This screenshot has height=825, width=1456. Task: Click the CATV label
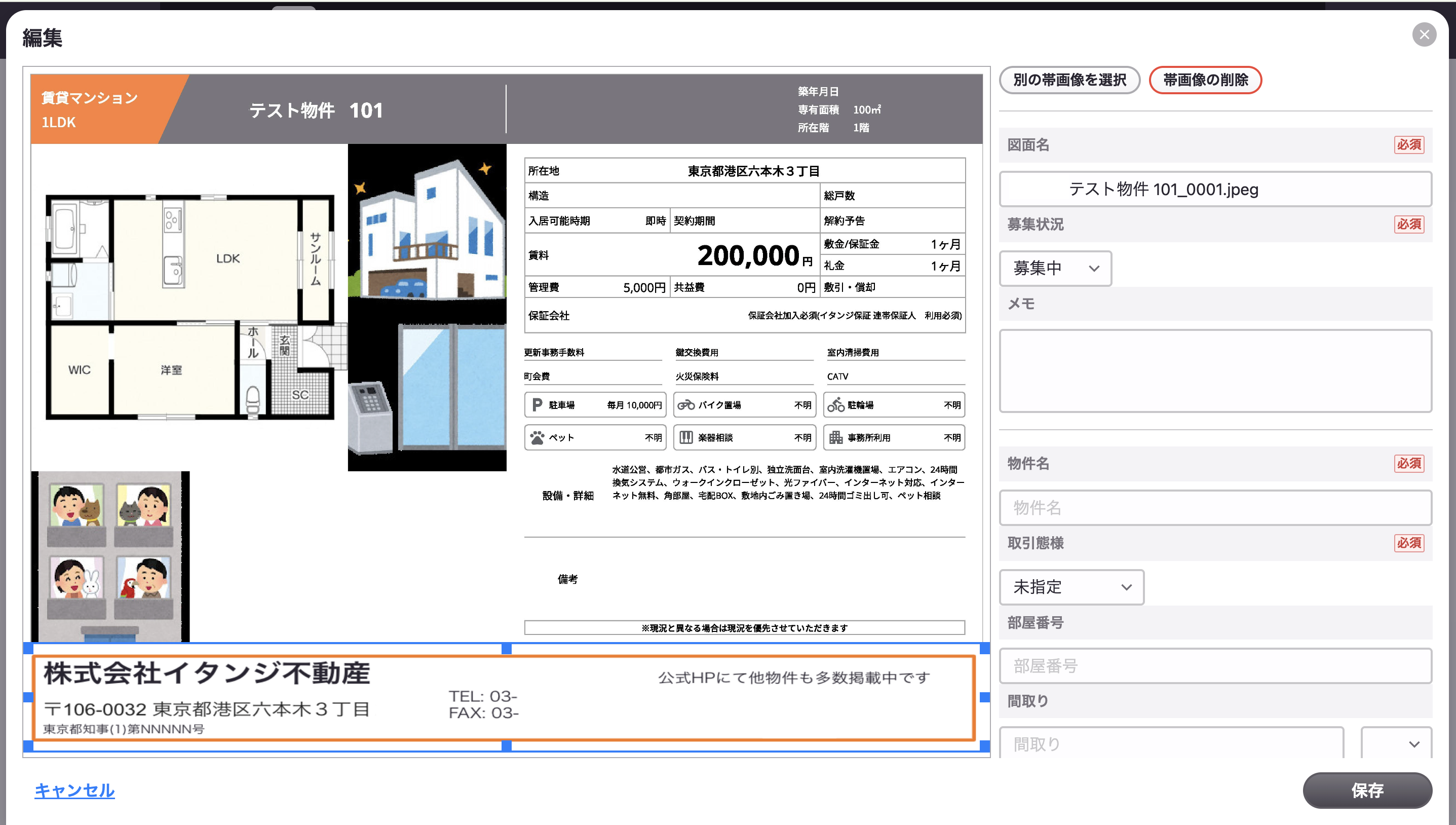(837, 376)
